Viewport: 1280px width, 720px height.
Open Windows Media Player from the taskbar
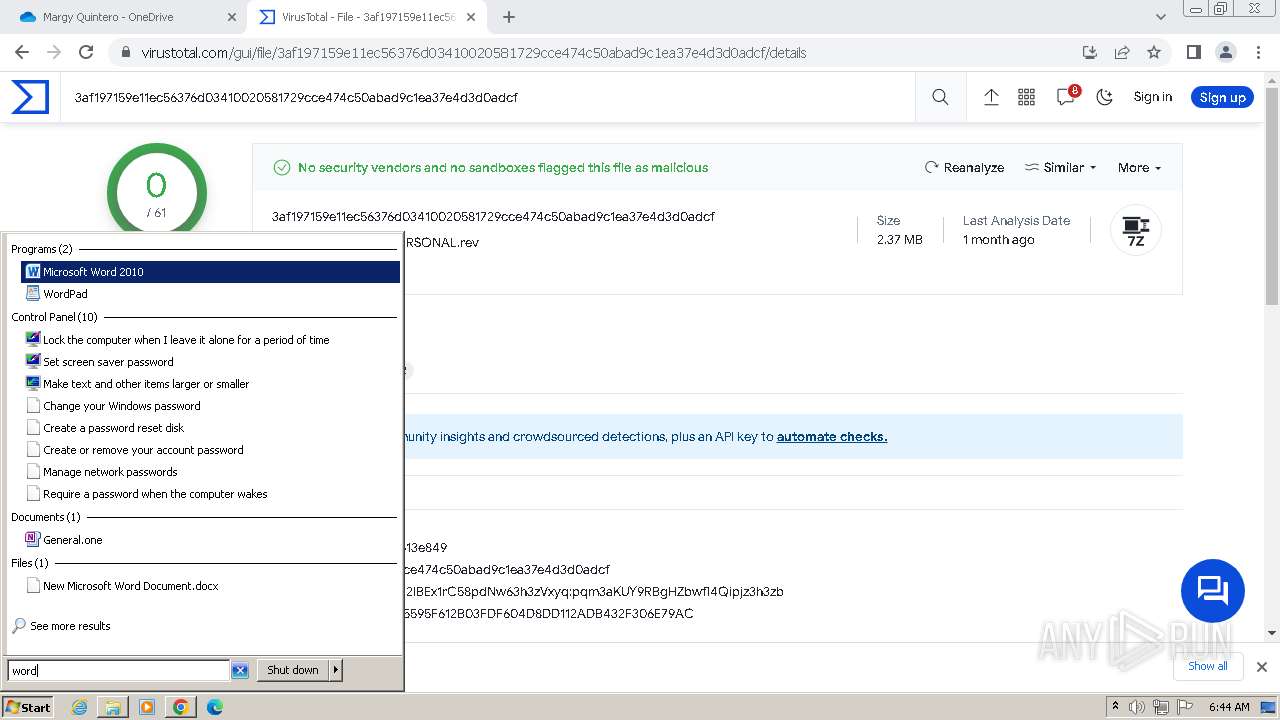[x=147, y=707]
